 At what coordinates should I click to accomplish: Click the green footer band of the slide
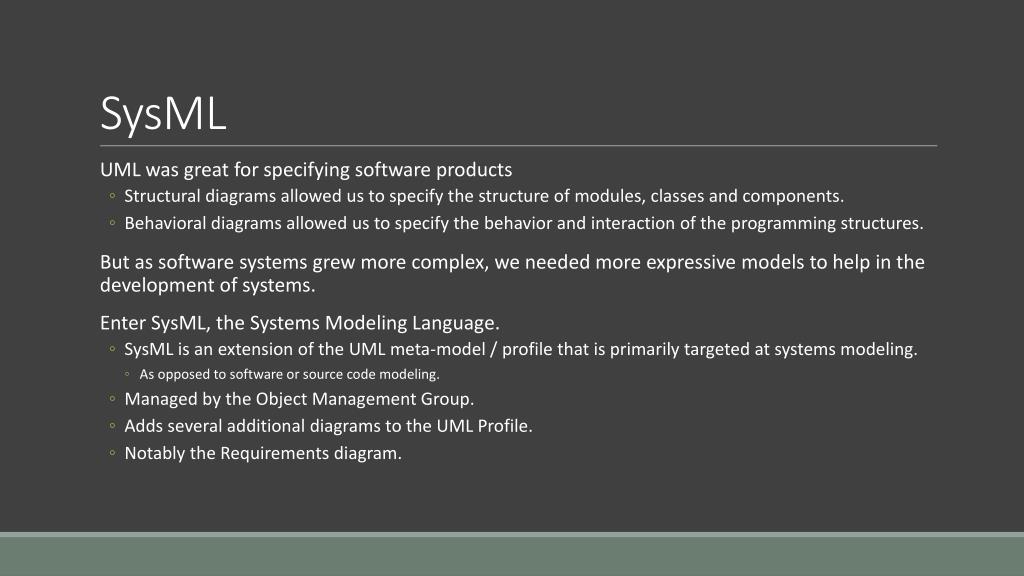pos(512,556)
